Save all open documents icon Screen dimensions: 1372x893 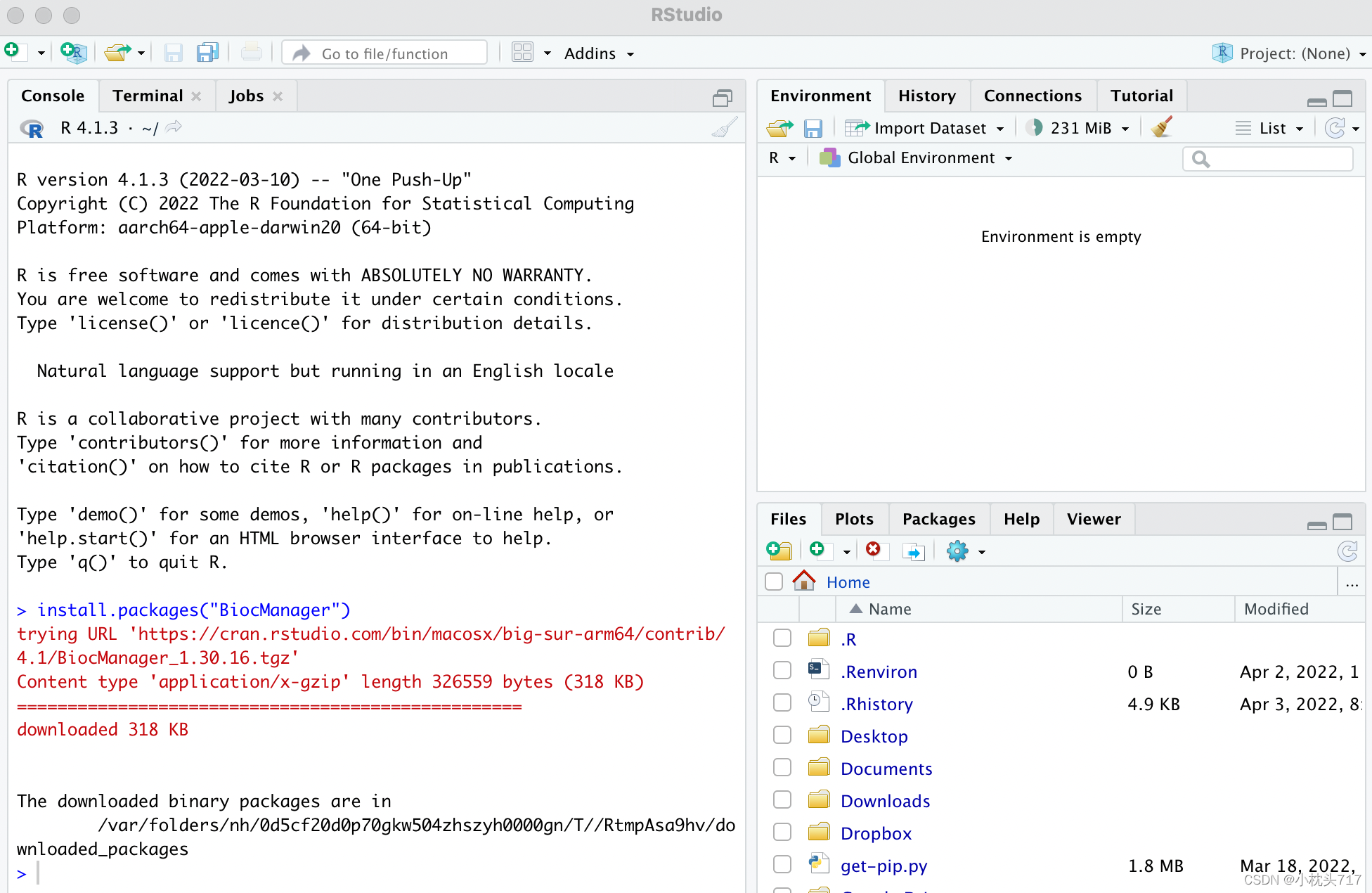(207, 53)
